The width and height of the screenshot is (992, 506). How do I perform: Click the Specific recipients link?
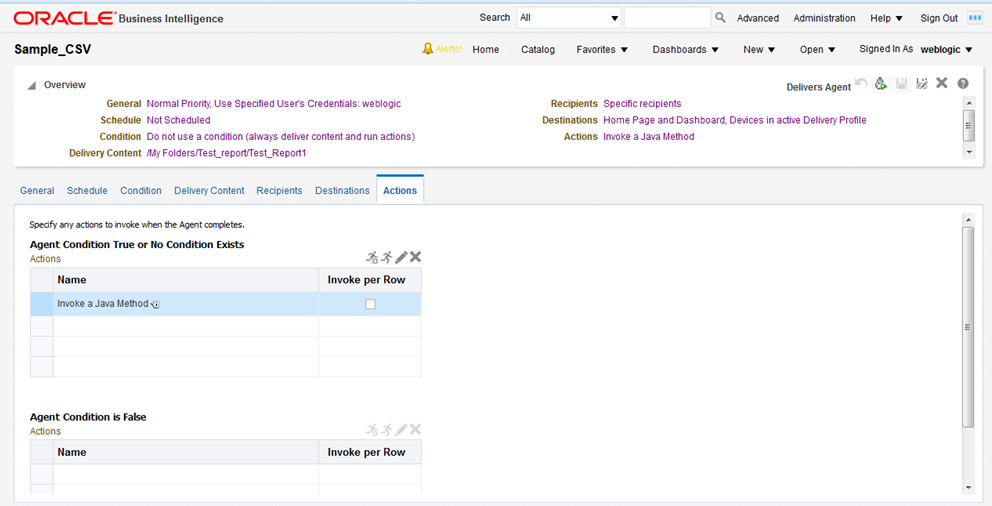tap(642, 104)
